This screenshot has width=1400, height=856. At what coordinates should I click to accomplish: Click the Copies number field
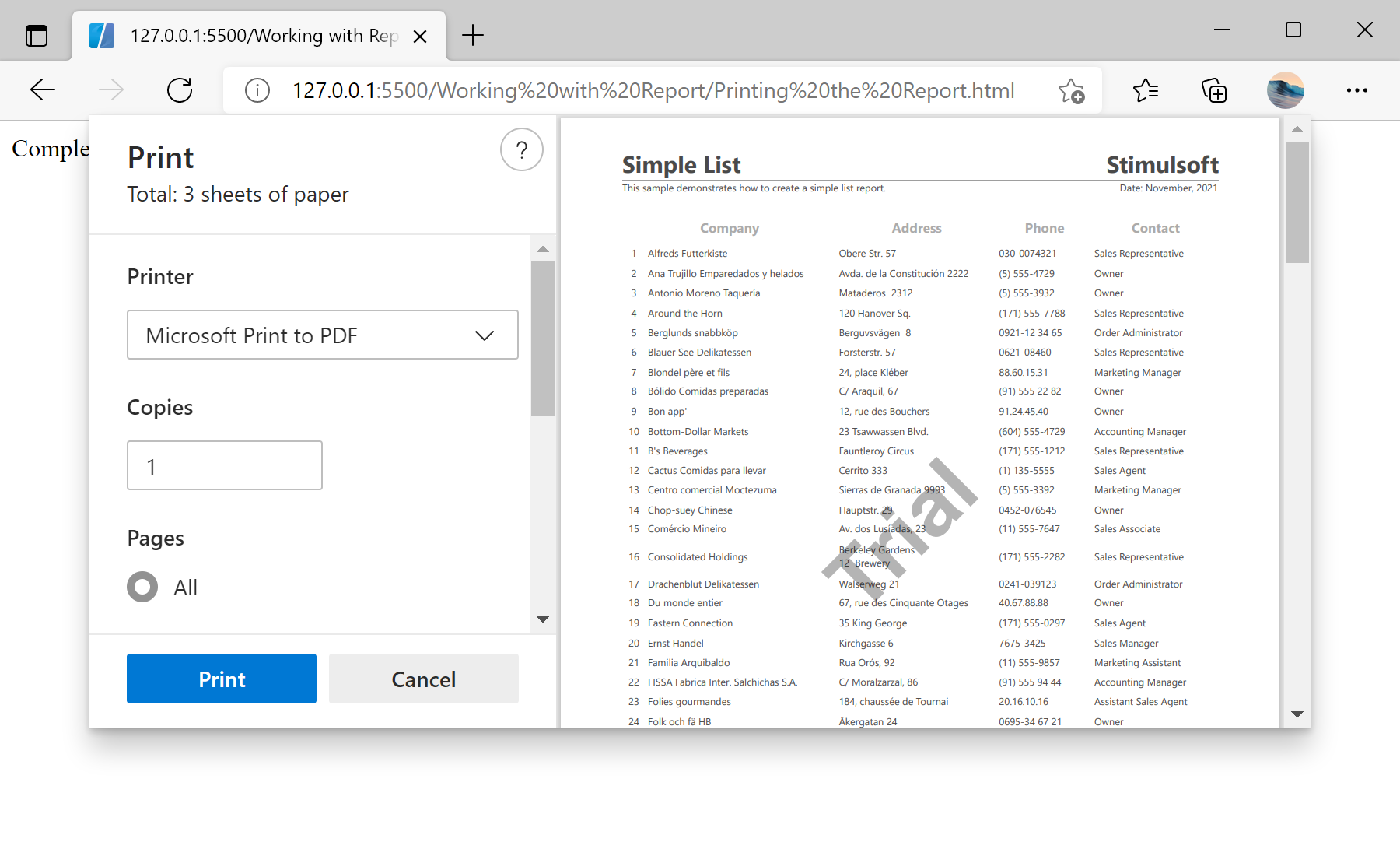224,465
